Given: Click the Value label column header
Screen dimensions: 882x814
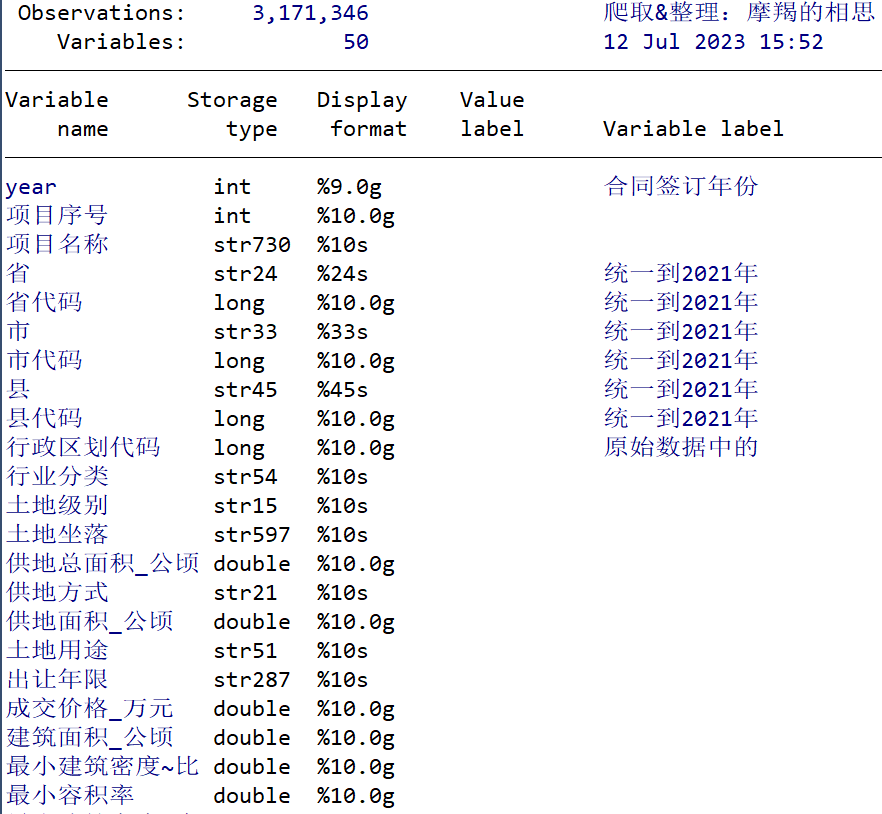Looking at the screenshot, I should pos(492,115).
